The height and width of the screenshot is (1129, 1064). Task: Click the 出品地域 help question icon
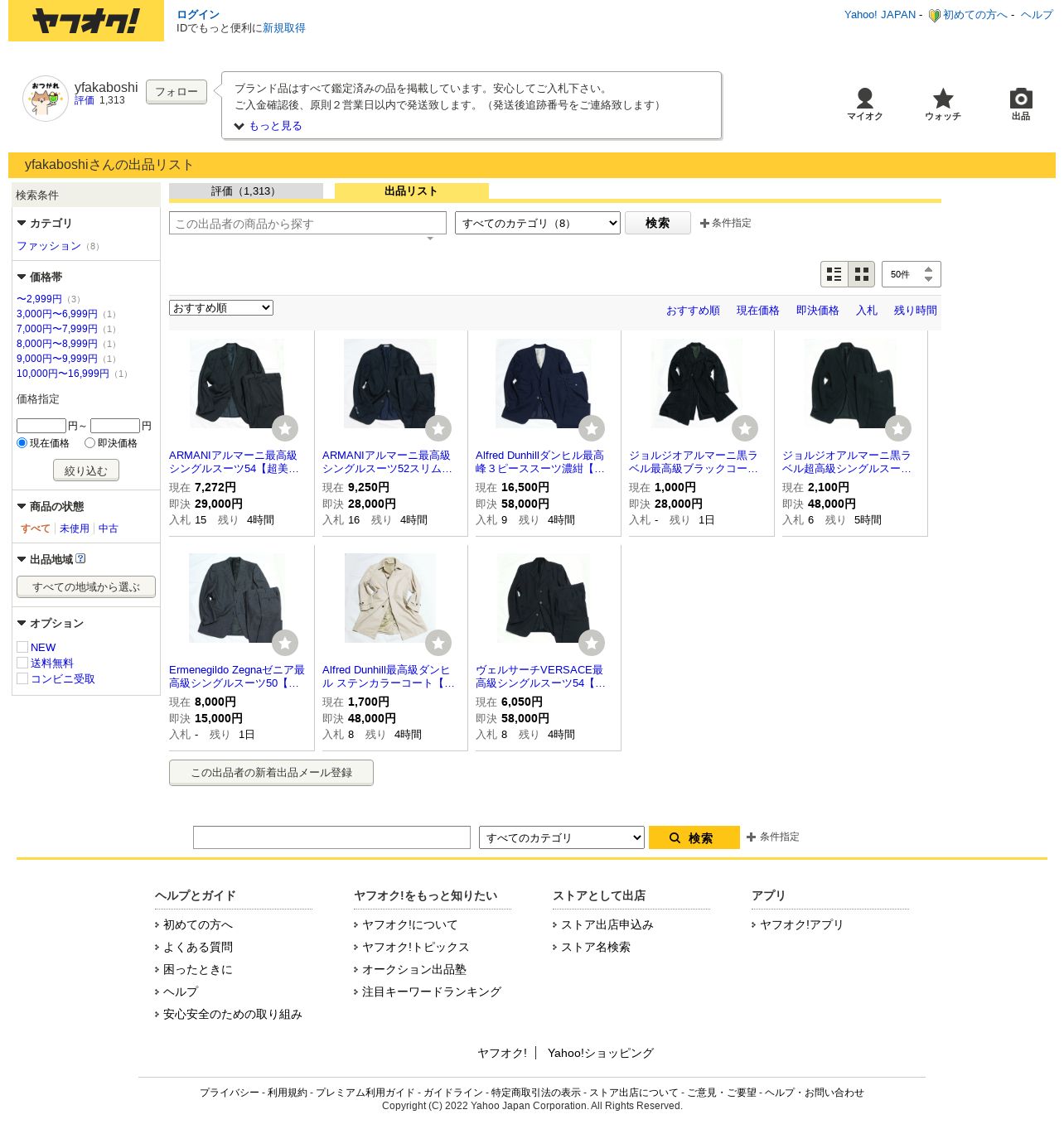tap(80, 559)
